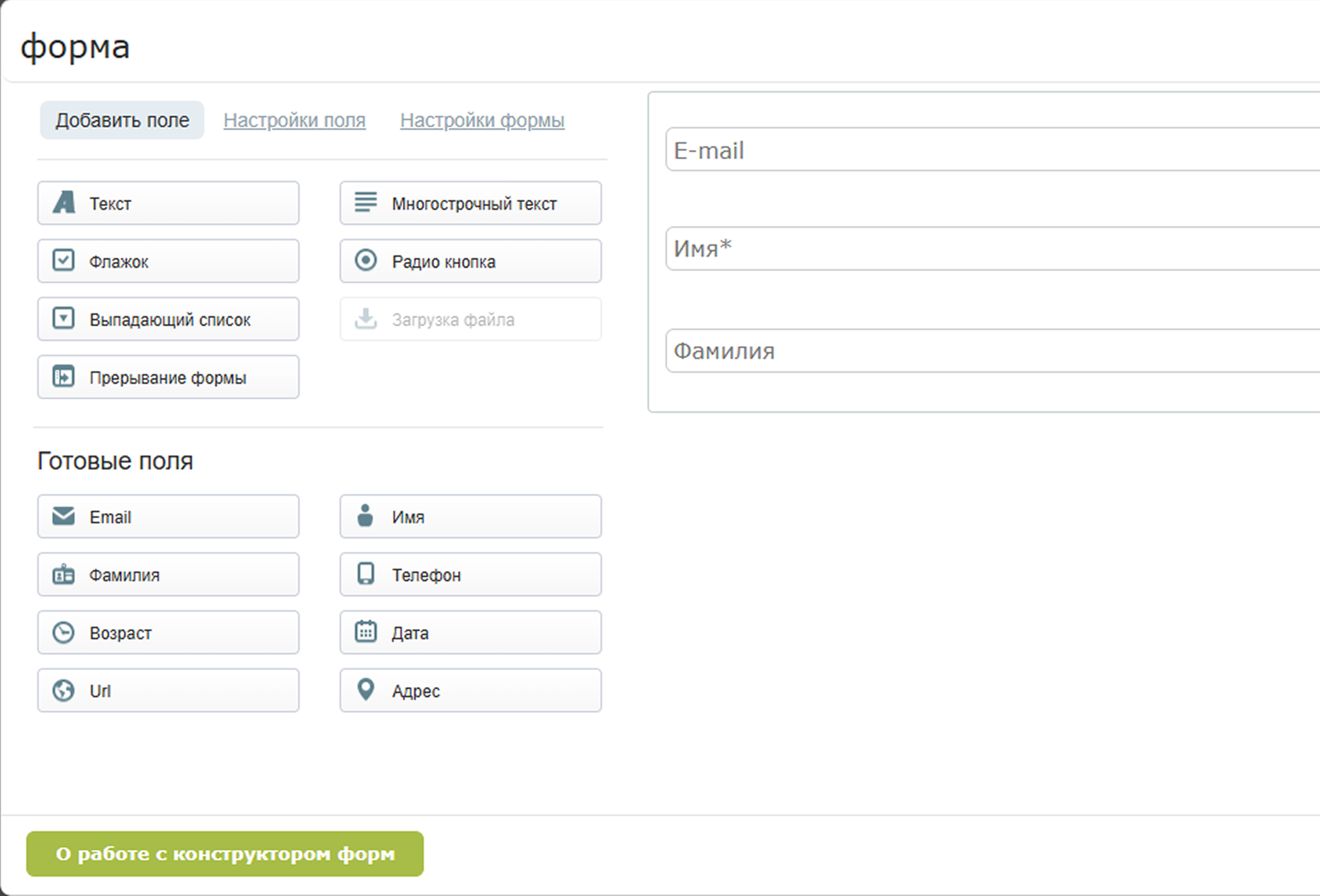Select the Добавить поле tab
1320x896 pixels.
coord(122,120)
